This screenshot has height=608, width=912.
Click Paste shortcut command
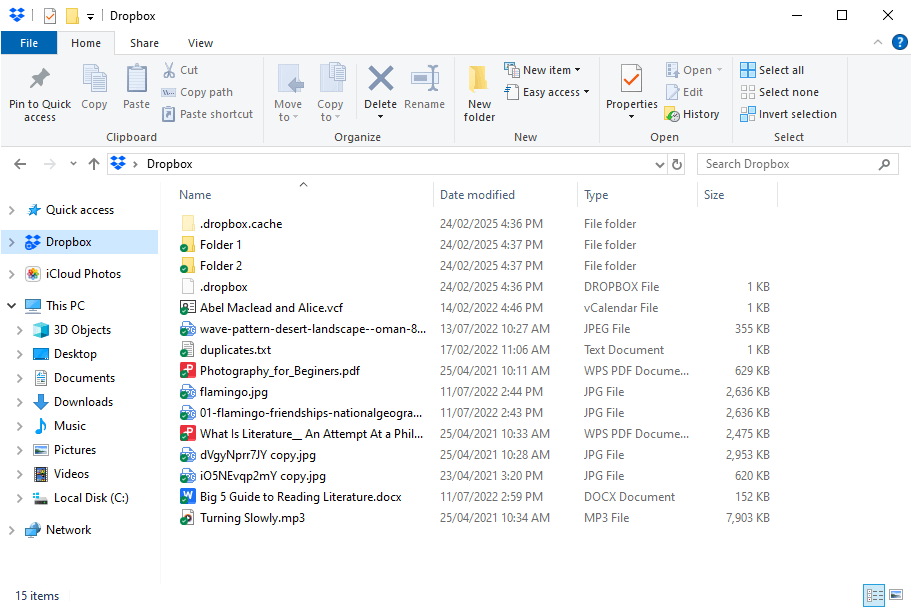(x=208, y=114)
